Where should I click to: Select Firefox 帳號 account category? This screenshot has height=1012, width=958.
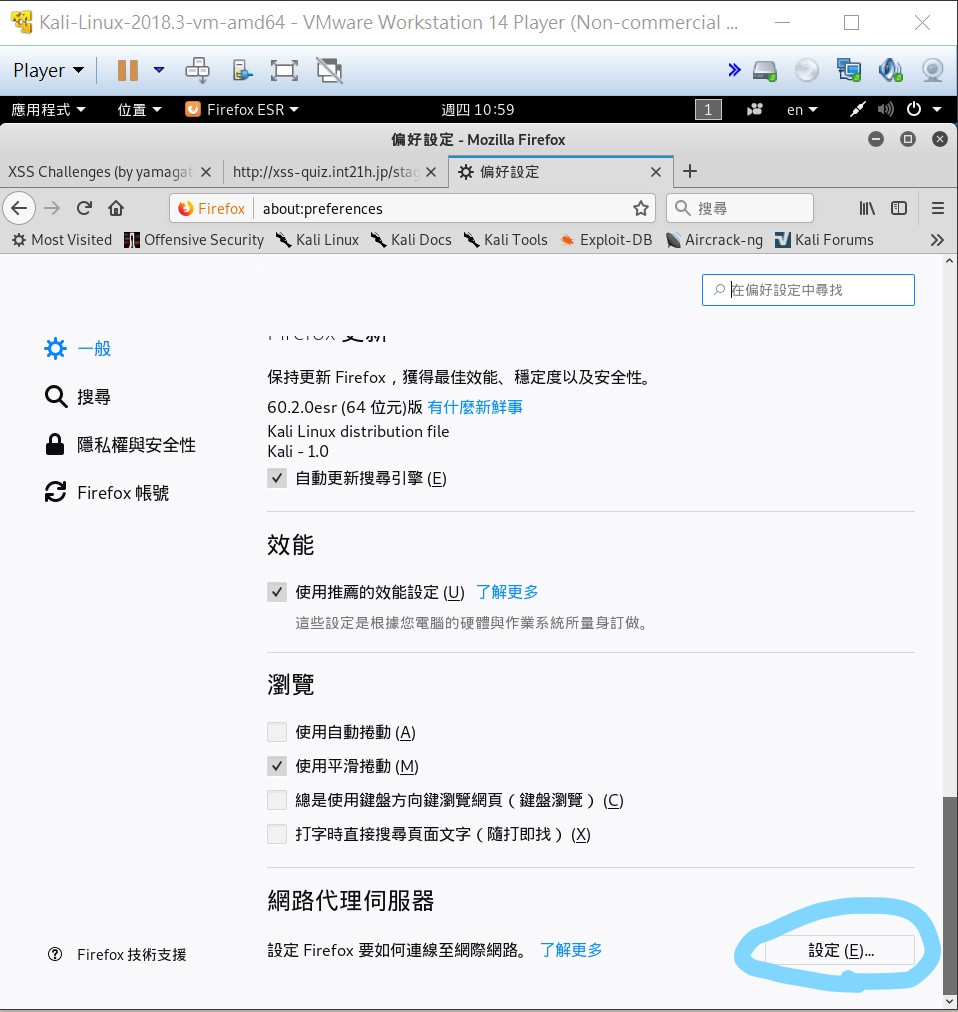point(107,492)
